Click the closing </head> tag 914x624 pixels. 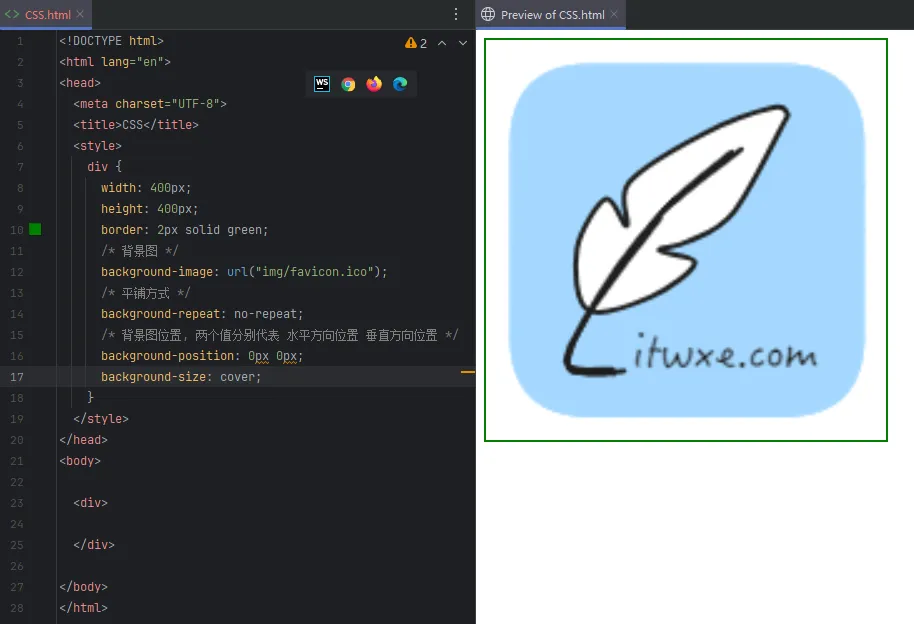[83, 440]
